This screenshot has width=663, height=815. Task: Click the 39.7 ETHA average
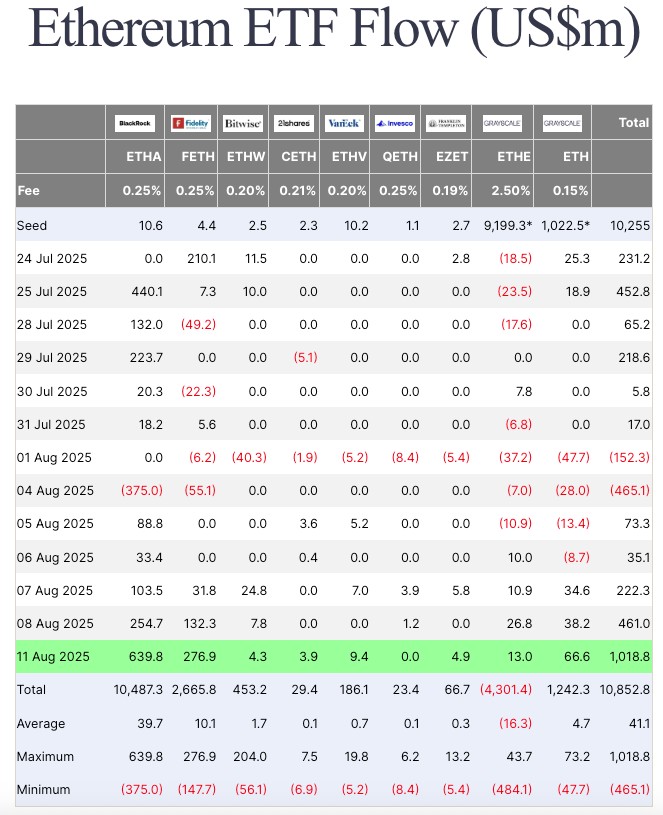coord(150,724)
